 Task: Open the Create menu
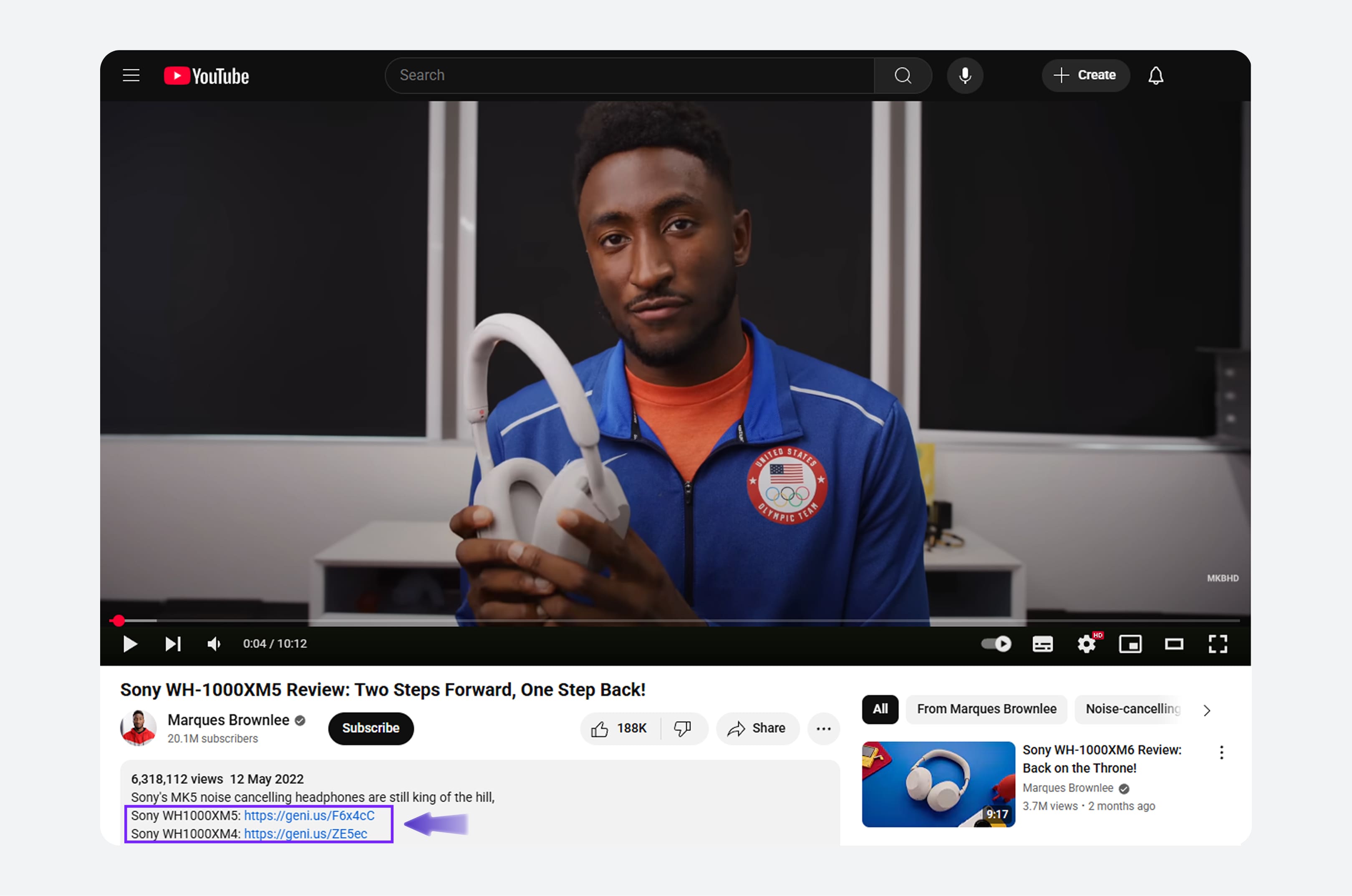(x=1085, y=76)
